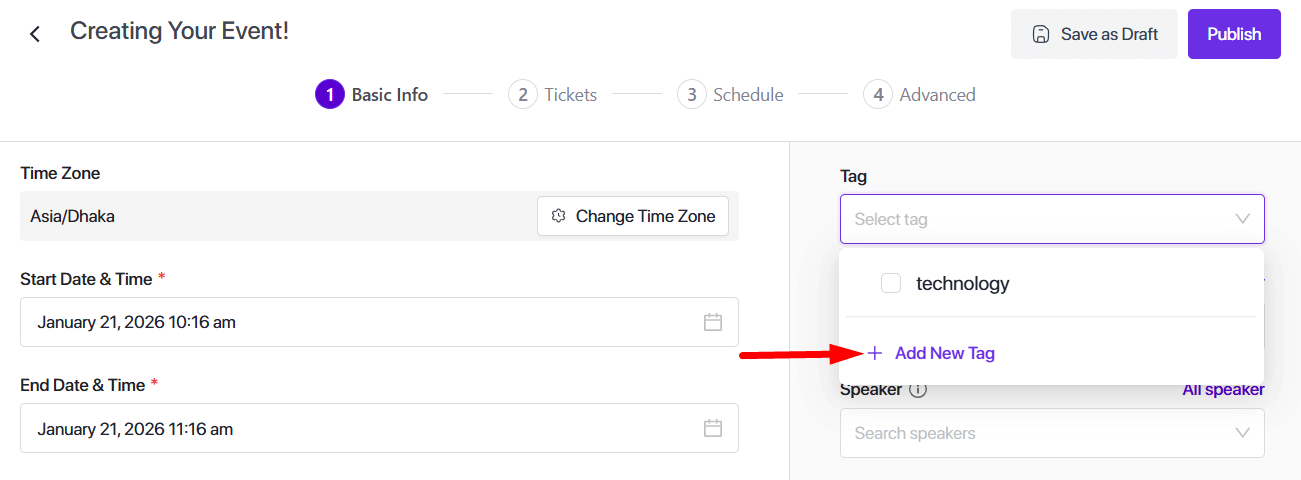Click the back arrow icon
Viewport: 1301px width, 480px height.
click(35, 34)
